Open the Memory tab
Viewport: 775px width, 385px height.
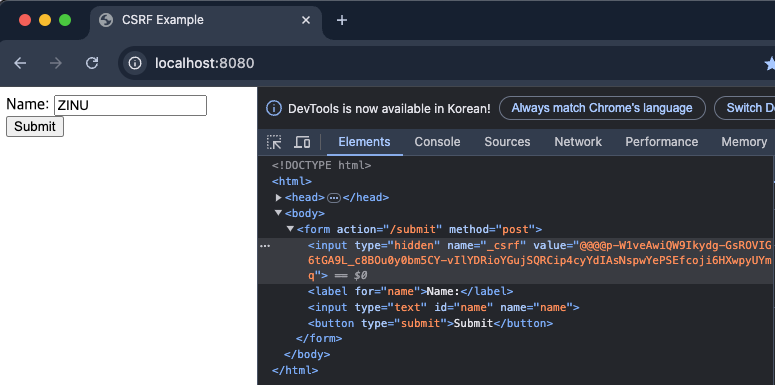(744, 142)
